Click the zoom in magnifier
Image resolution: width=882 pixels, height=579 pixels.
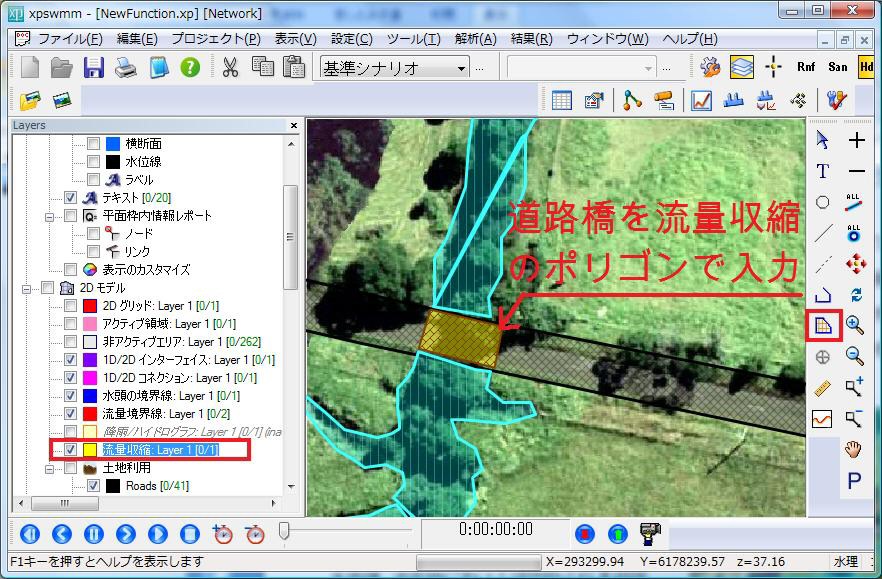pyautogui.click(x=854, y=325)
